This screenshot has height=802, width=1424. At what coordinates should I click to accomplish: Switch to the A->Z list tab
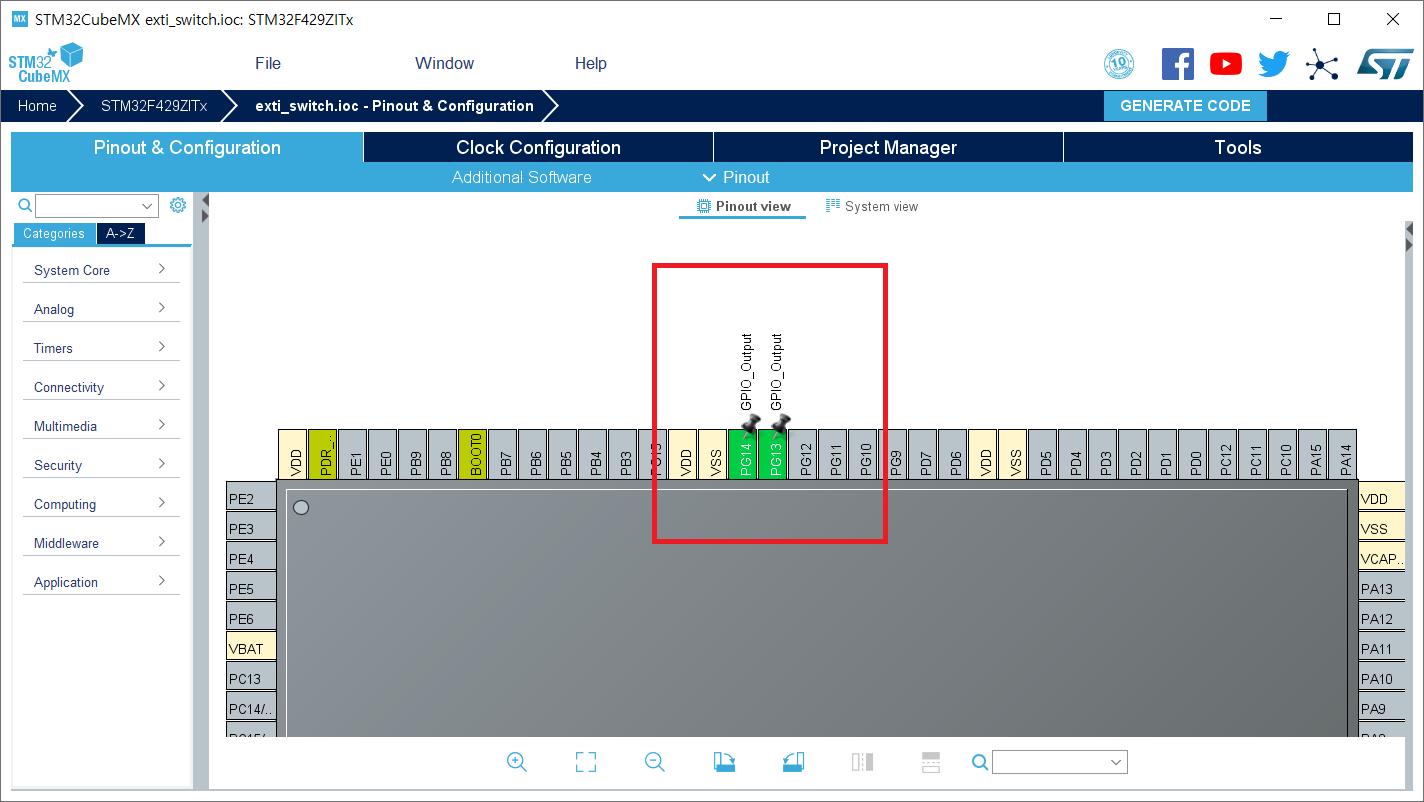(121, 233)
